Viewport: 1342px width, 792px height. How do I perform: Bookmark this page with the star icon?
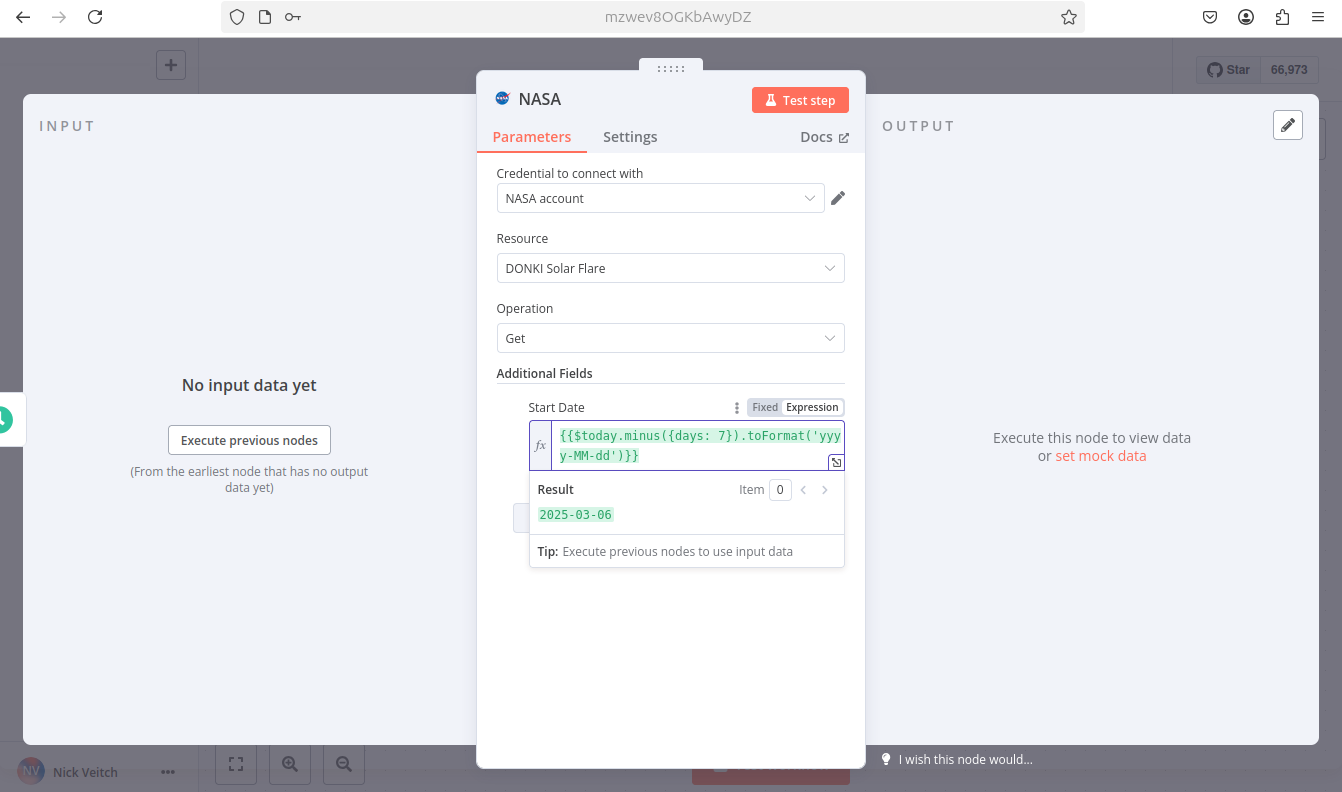point(1068,17)
